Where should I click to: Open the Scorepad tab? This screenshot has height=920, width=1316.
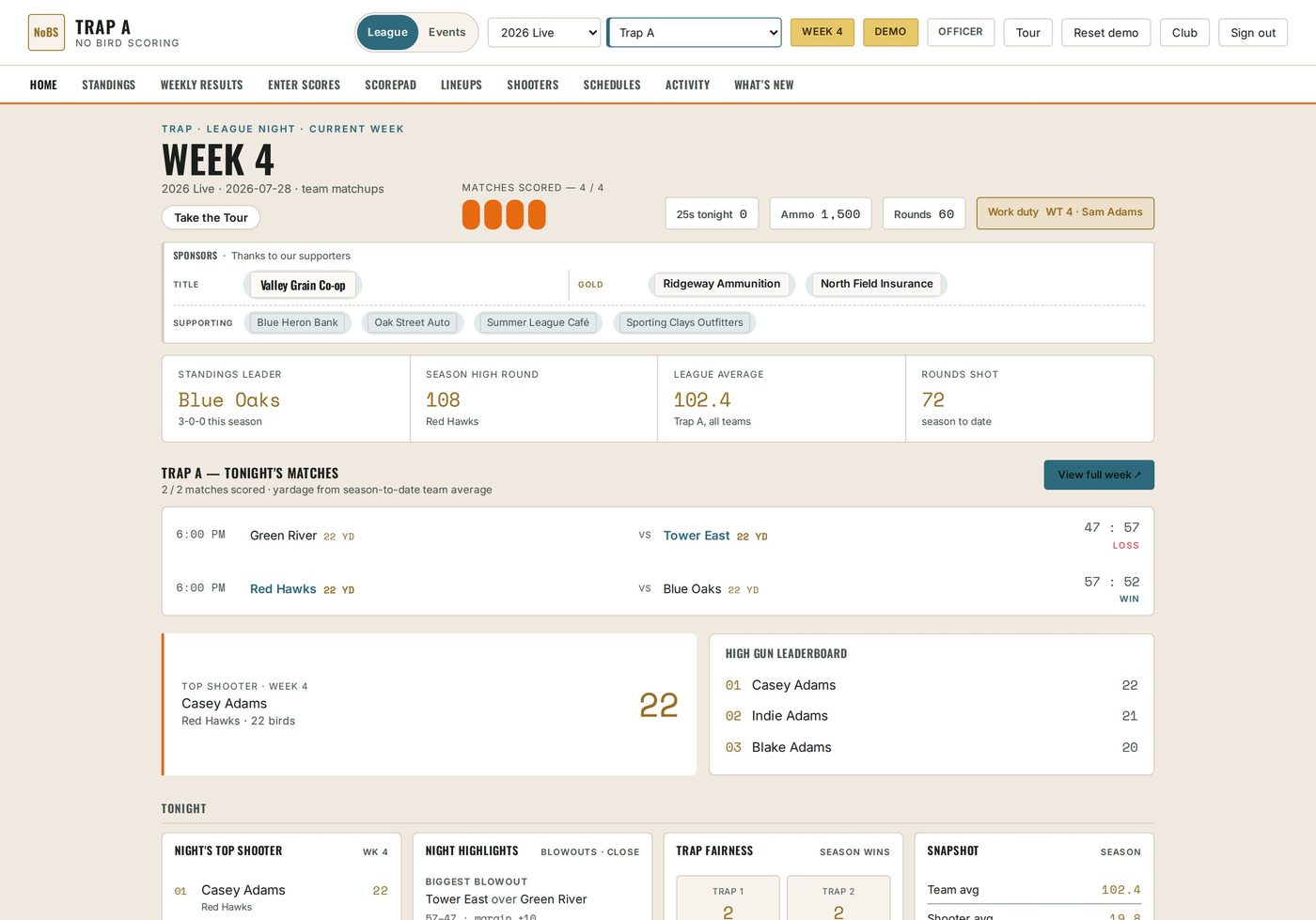(x=390, y=85)
